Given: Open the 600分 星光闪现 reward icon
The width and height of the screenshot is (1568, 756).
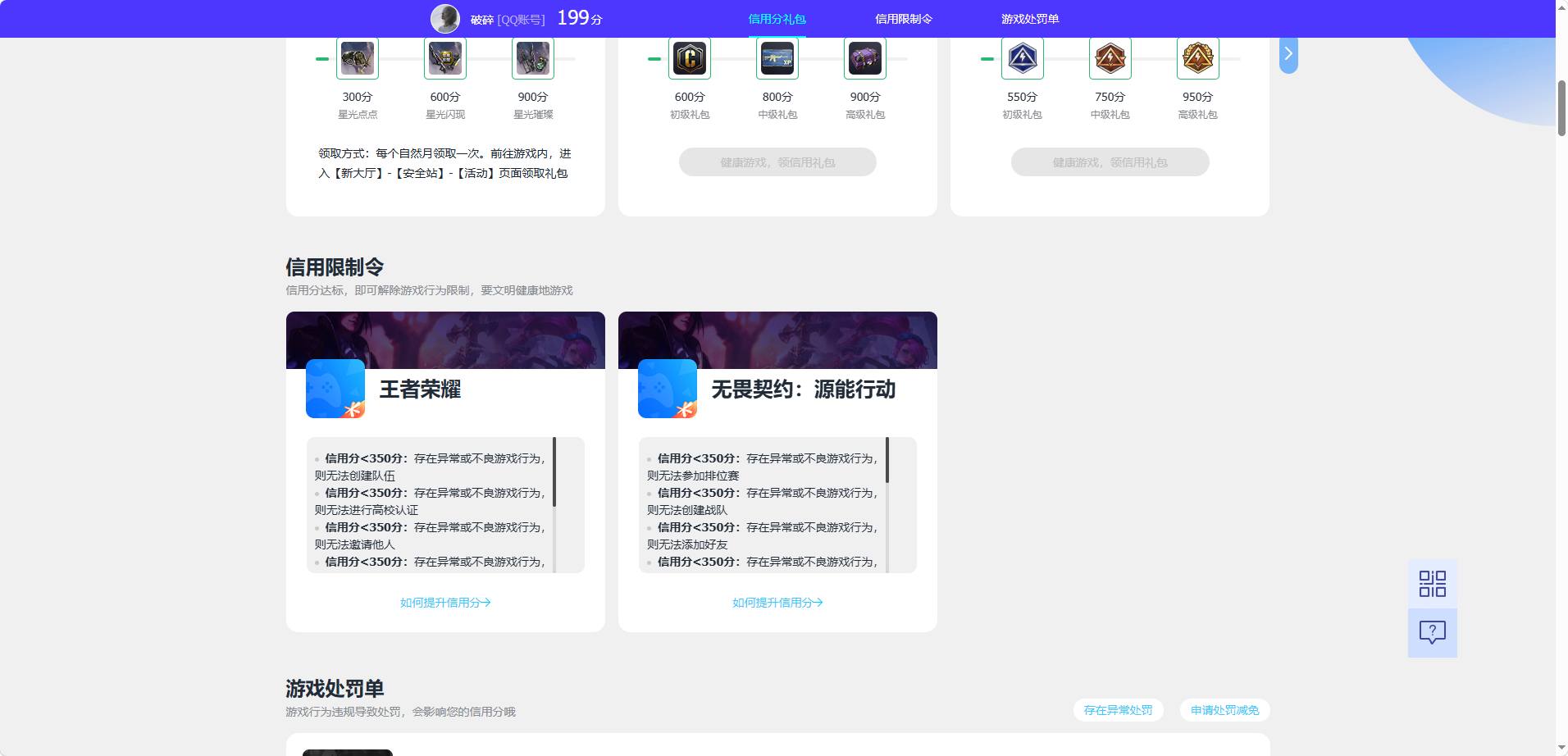Looking at the screenshot, I should point(445,58).
